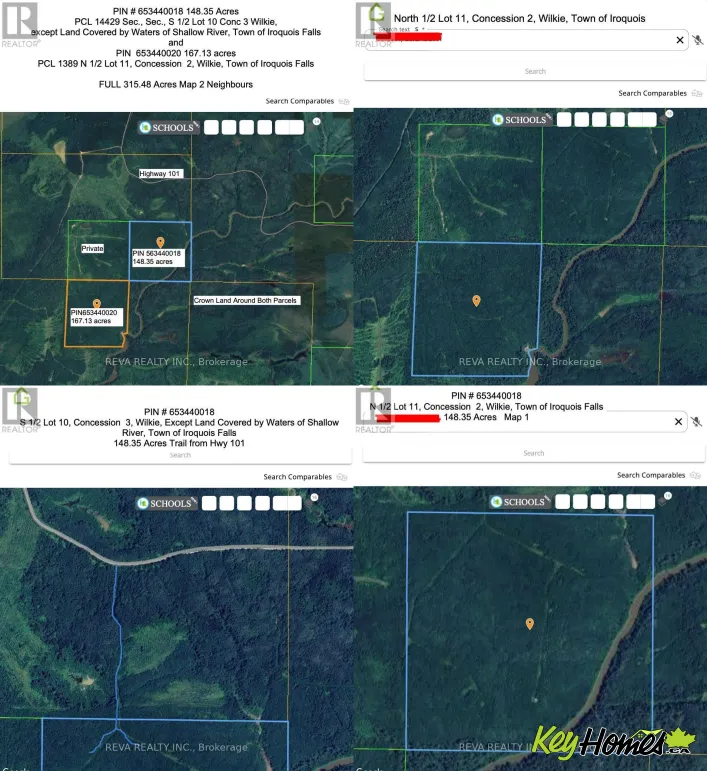Click houses icon beside top-right Search Comparables

(697, 93)
